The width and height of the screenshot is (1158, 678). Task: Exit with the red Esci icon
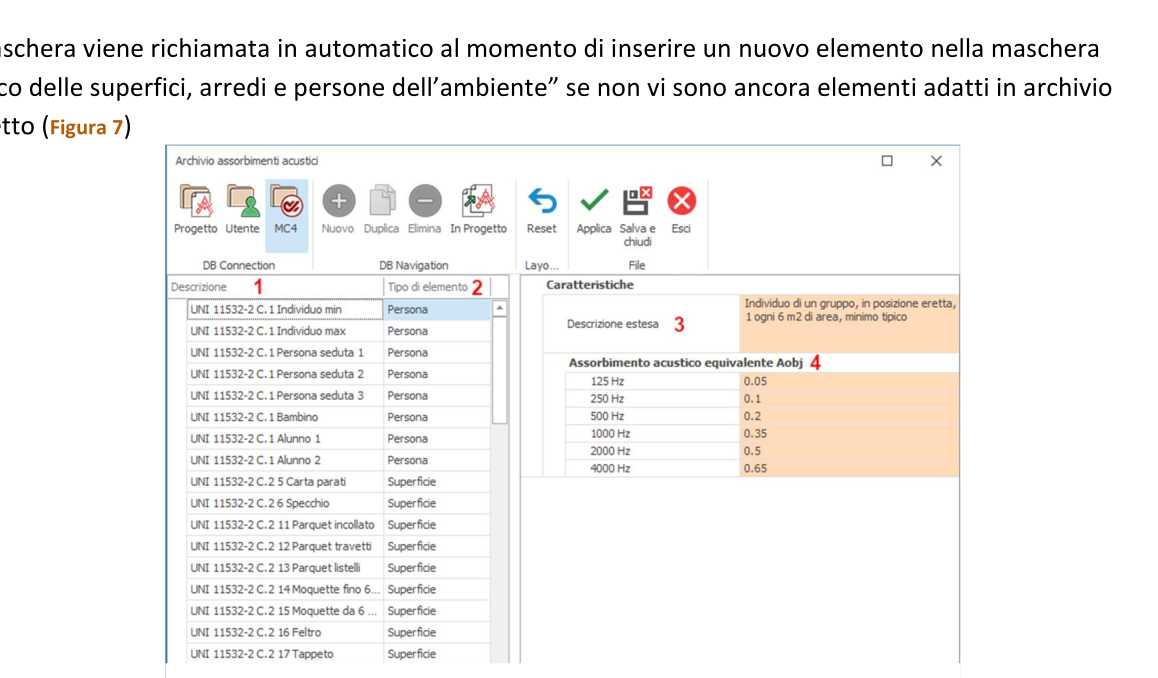(681, 201)
